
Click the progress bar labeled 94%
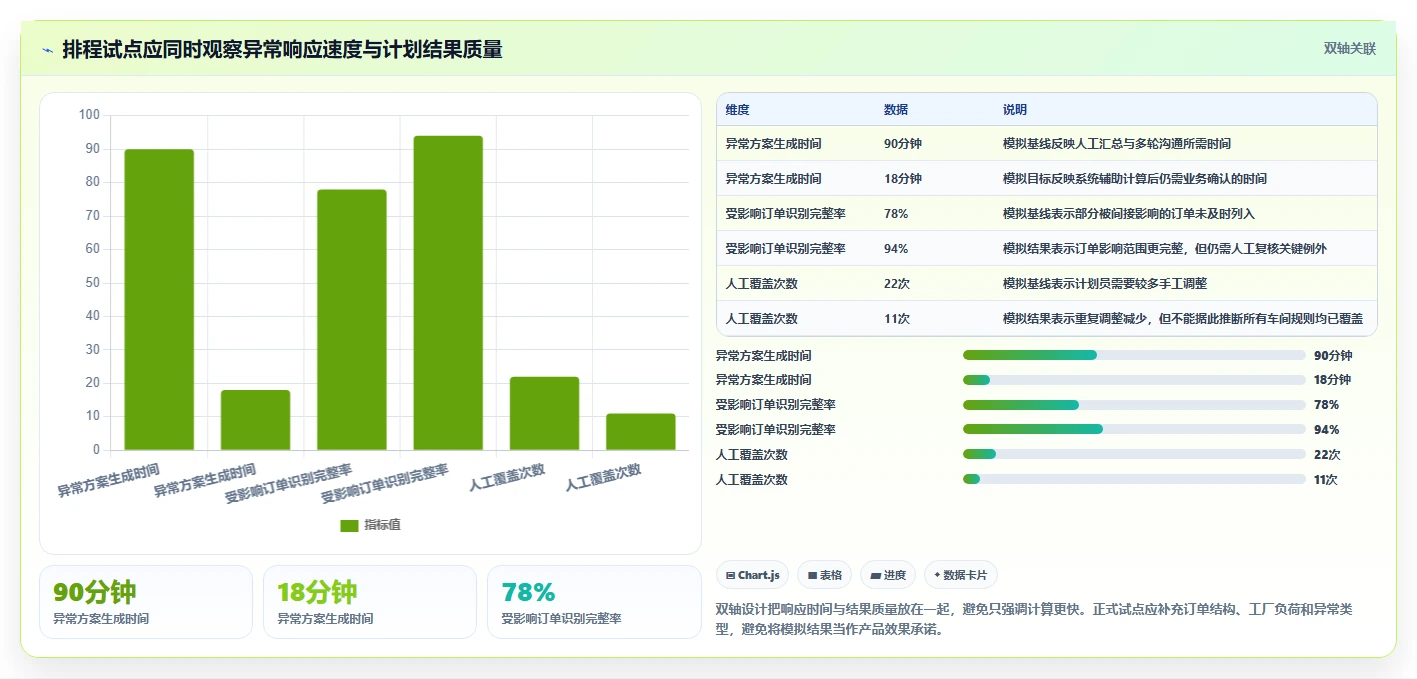[x=1134, y=429]
